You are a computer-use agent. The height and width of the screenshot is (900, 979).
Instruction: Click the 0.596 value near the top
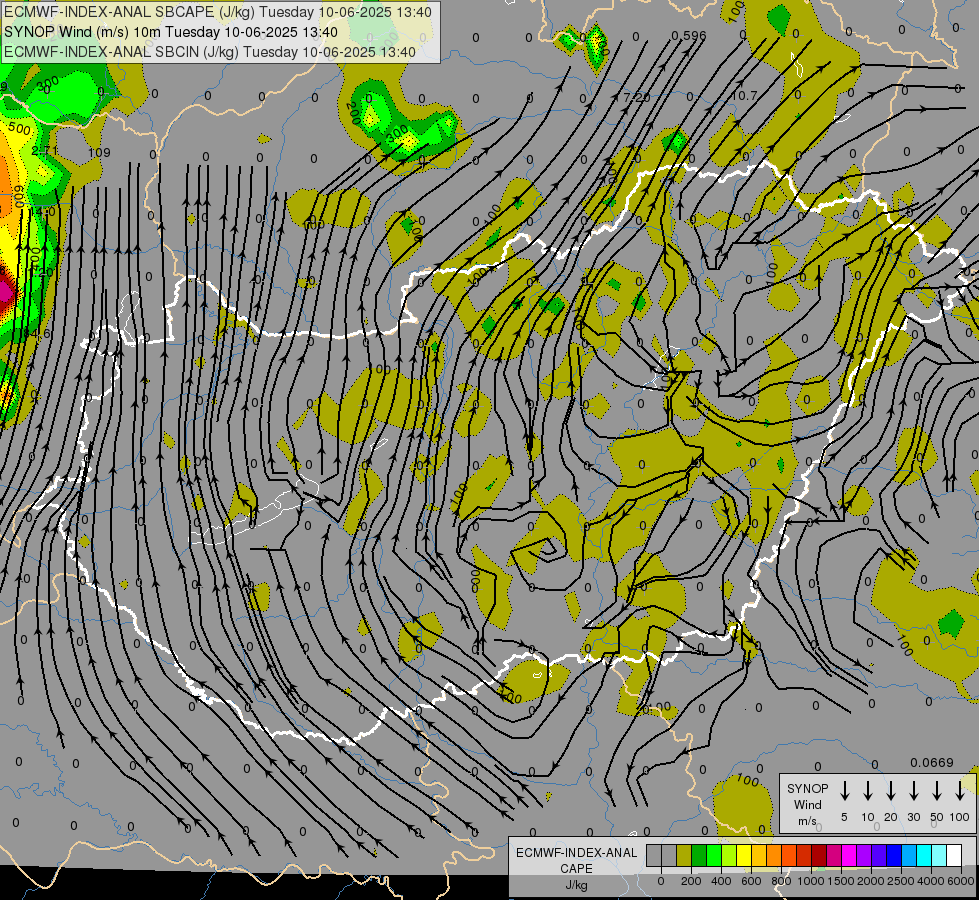click(689, 36)
